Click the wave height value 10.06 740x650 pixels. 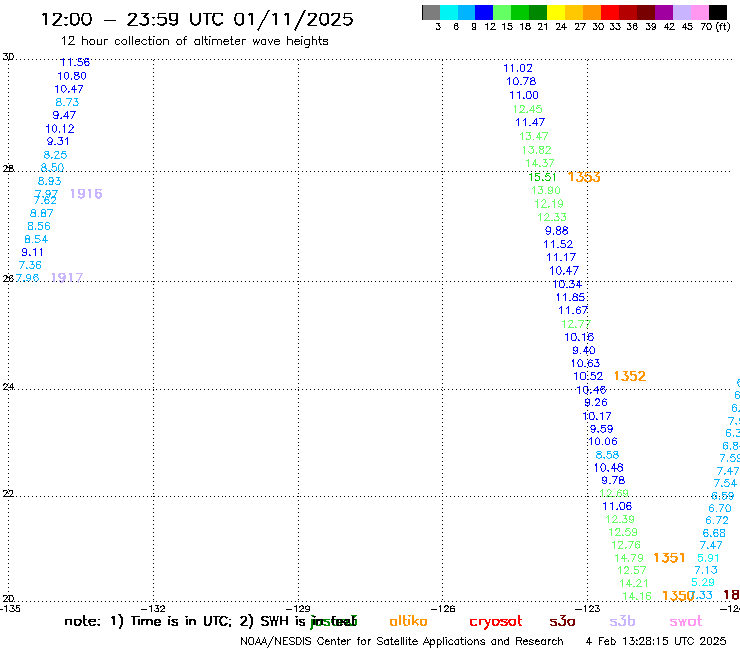(x=603, y=442)
